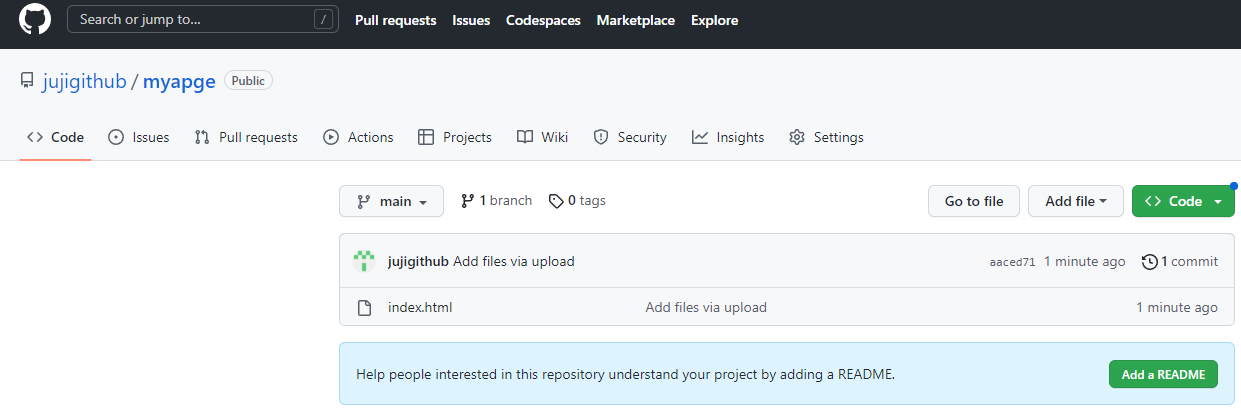Screen dimensions: 1241x418
Task: Click index.html row commit message
Action: click(x=706, y=307)
